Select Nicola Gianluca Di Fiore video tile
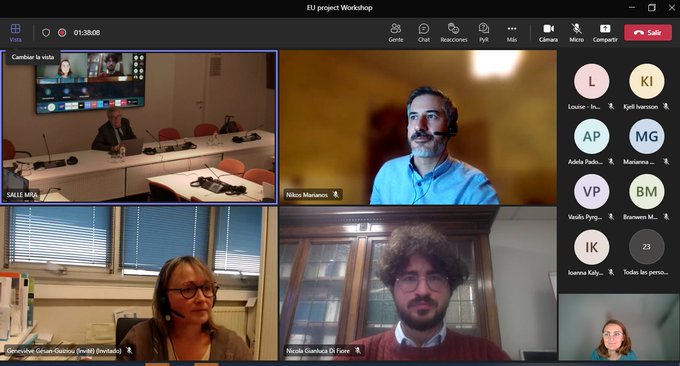Viewport: 680px width, 366px height. click(418, 283)
